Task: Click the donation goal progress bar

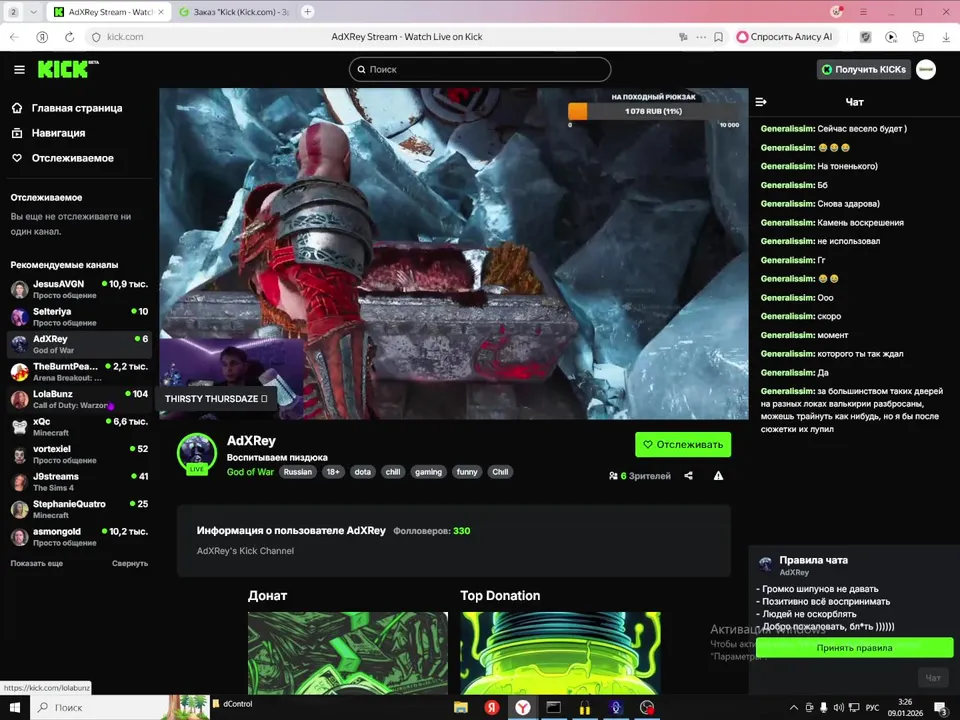Action: [653, 111]
